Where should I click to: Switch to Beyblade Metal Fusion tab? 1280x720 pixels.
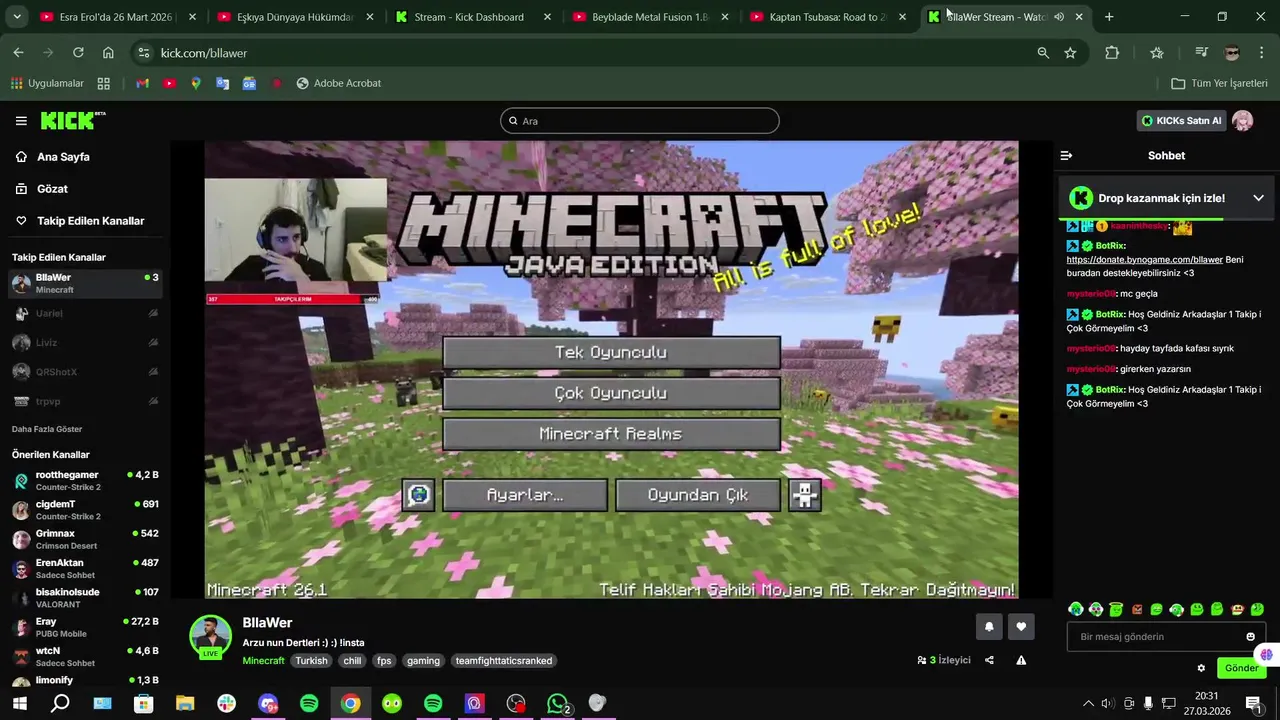click(650, 17)
